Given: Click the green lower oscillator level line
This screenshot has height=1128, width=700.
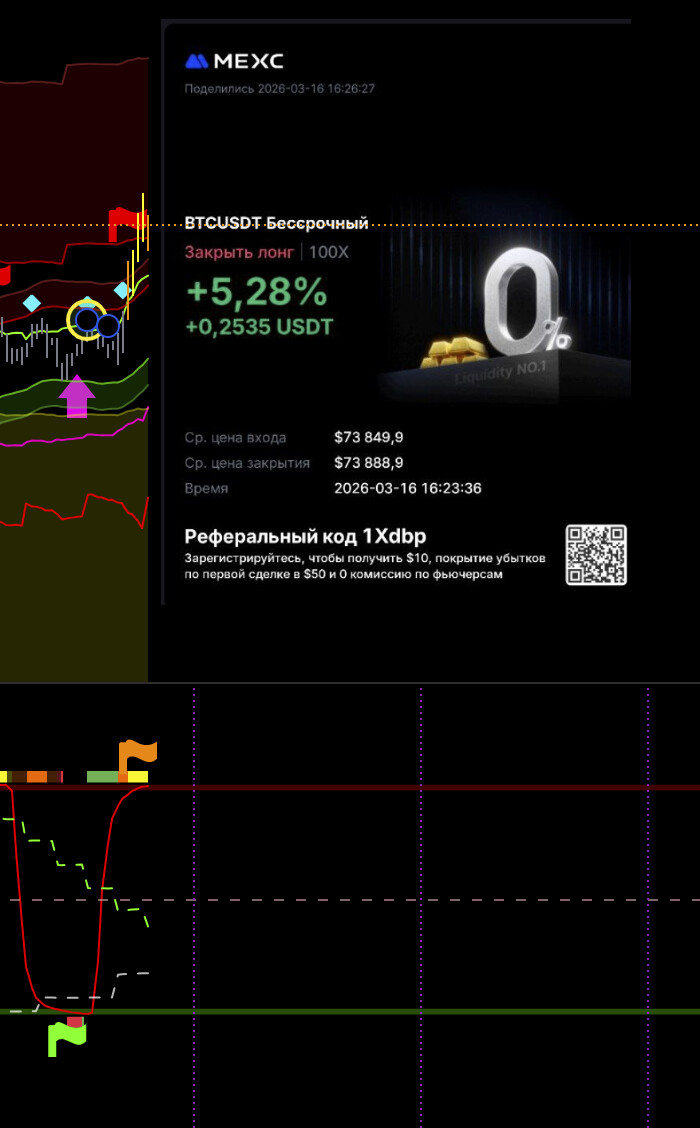Looking at the screenshot, I should [x=420, y=1011].
